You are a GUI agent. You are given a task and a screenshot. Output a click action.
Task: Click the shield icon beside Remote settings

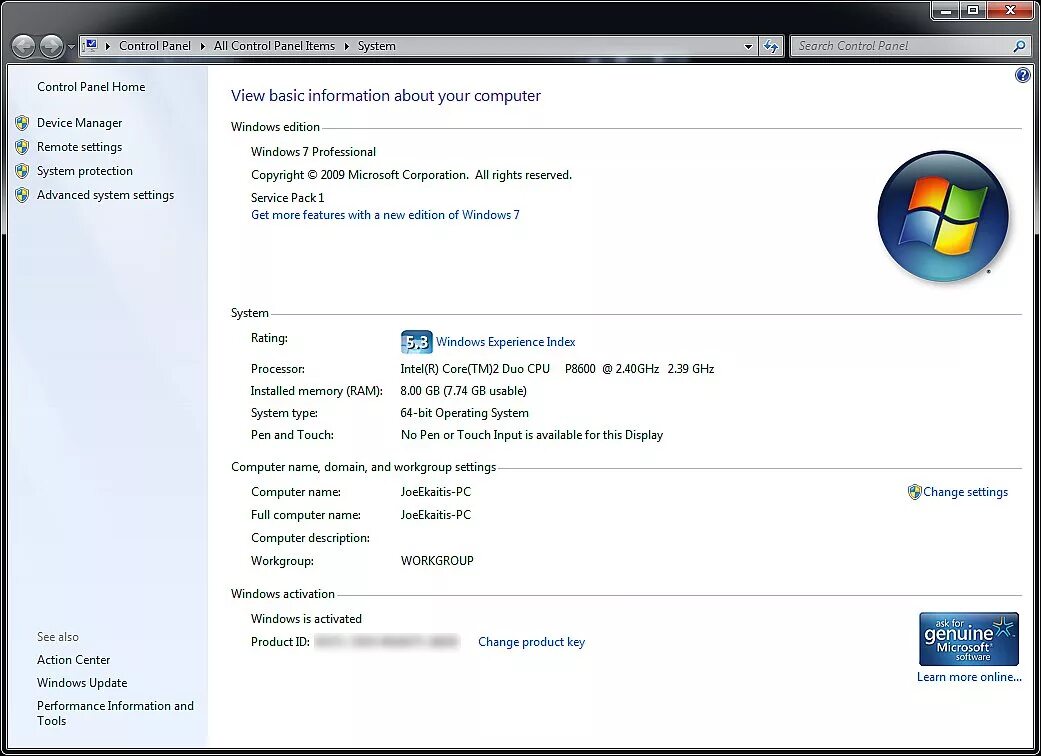click(x=22, y=147)
